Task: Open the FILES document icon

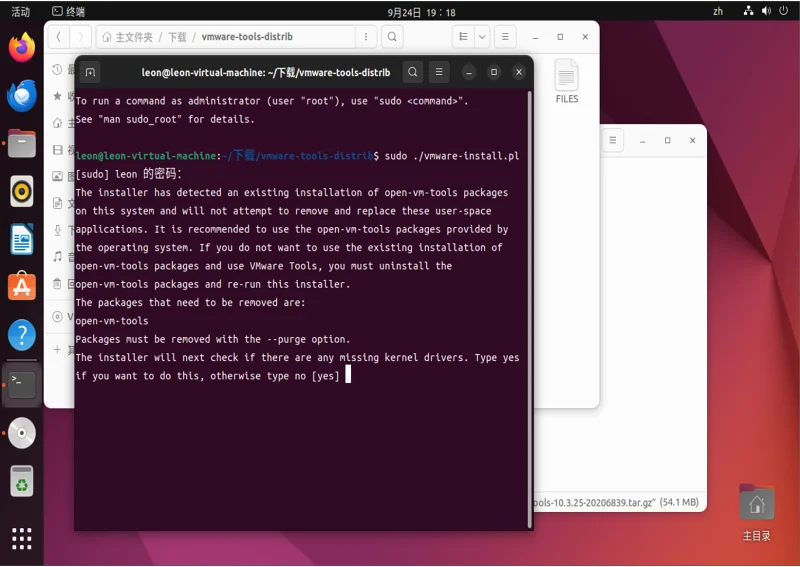Action: 566,82
